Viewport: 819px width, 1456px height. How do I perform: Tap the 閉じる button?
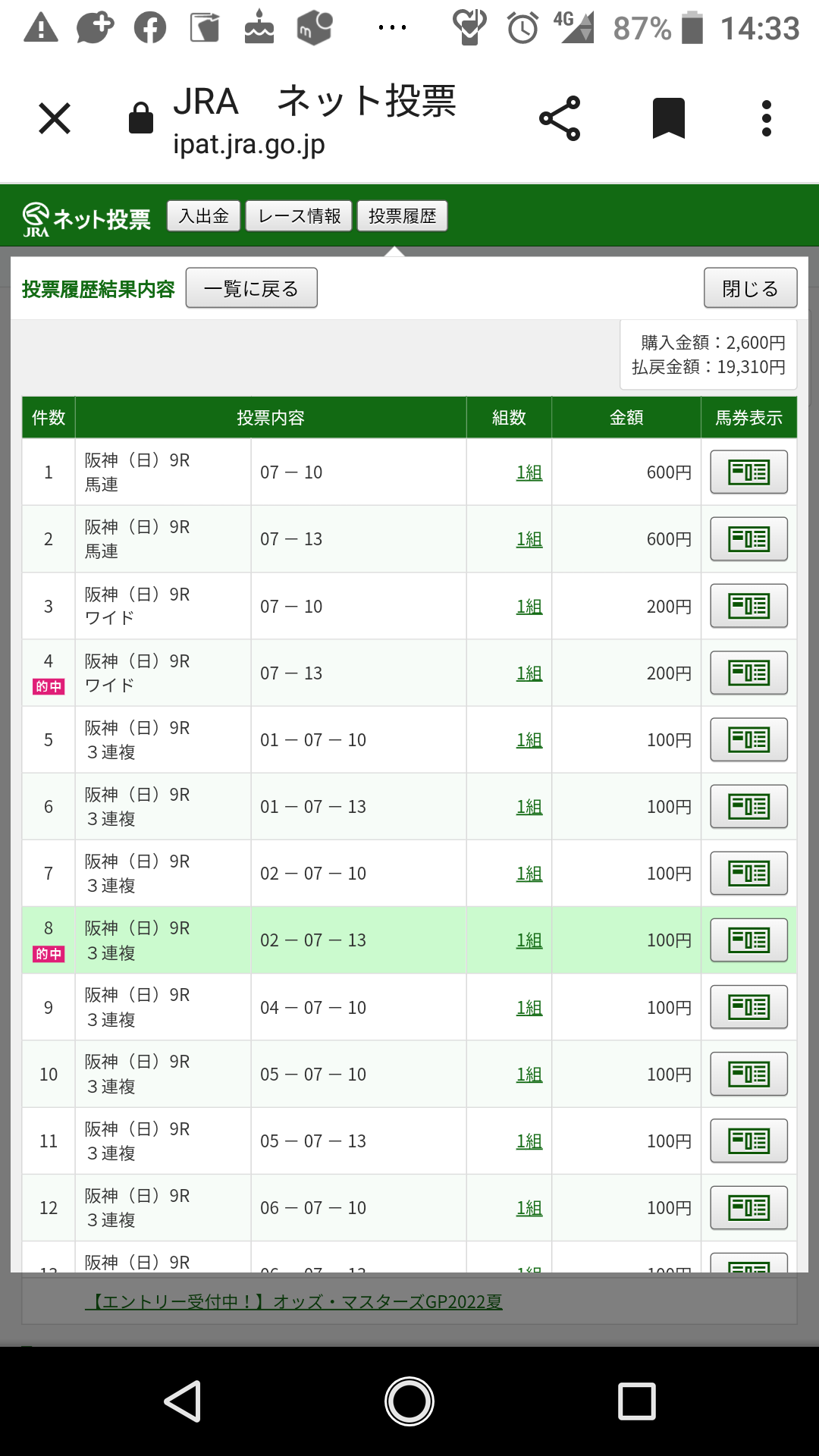coord(750,288)
